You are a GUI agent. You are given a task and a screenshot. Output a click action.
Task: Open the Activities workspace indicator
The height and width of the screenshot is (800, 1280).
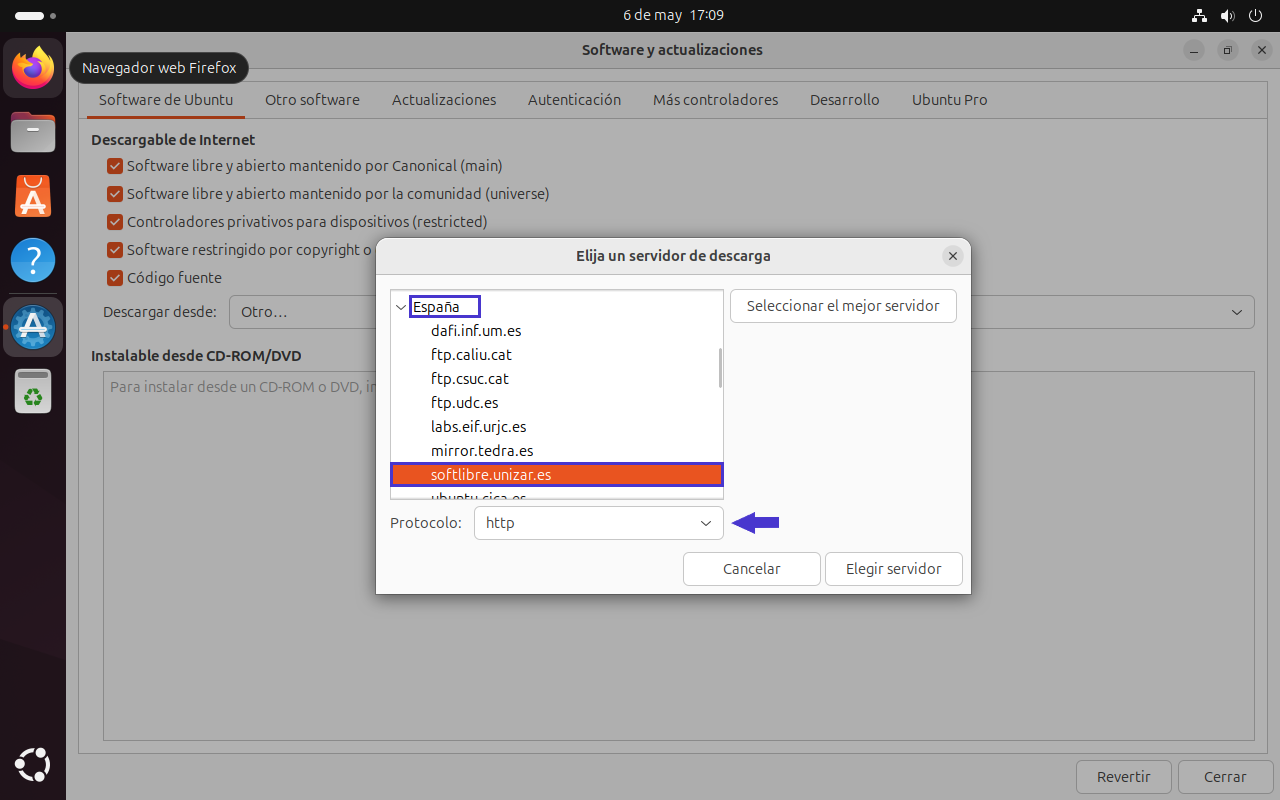[36, 16]
